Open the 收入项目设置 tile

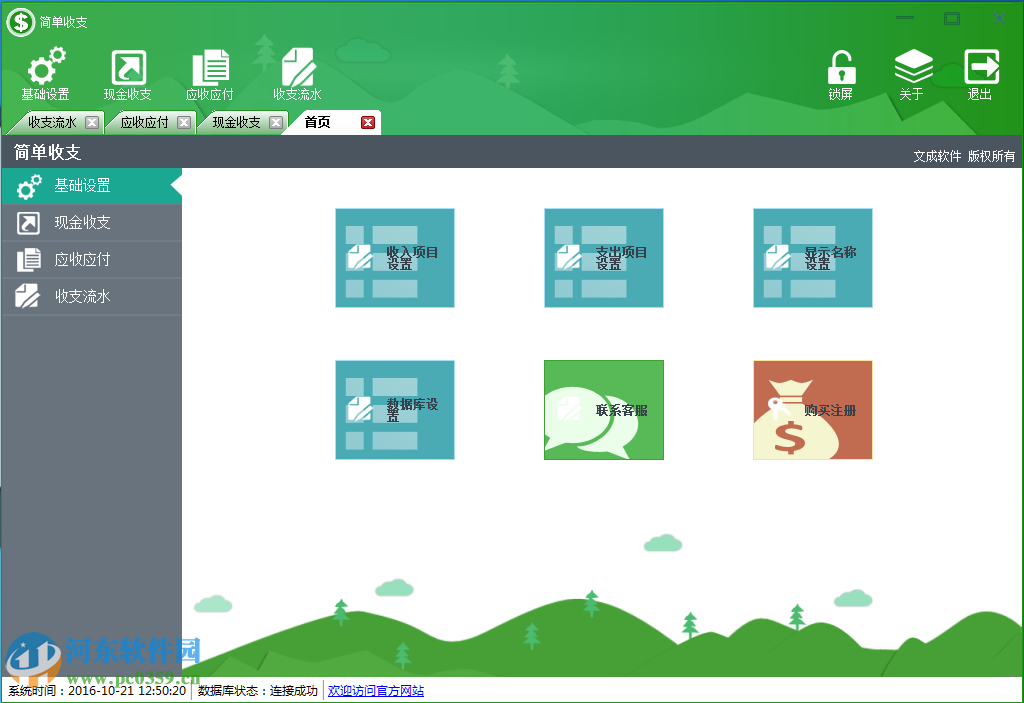click(395, 258)
